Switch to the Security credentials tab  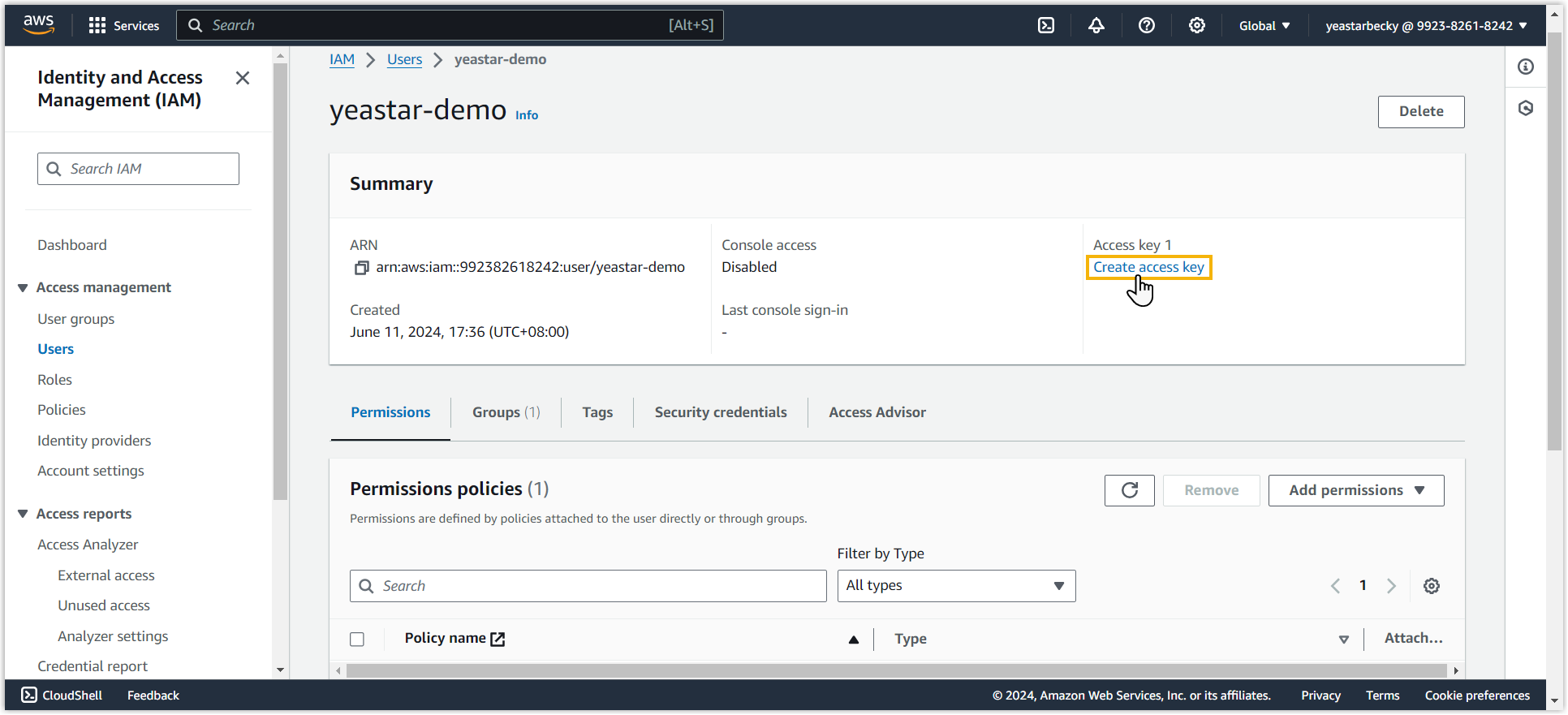(x=720, y=412)
